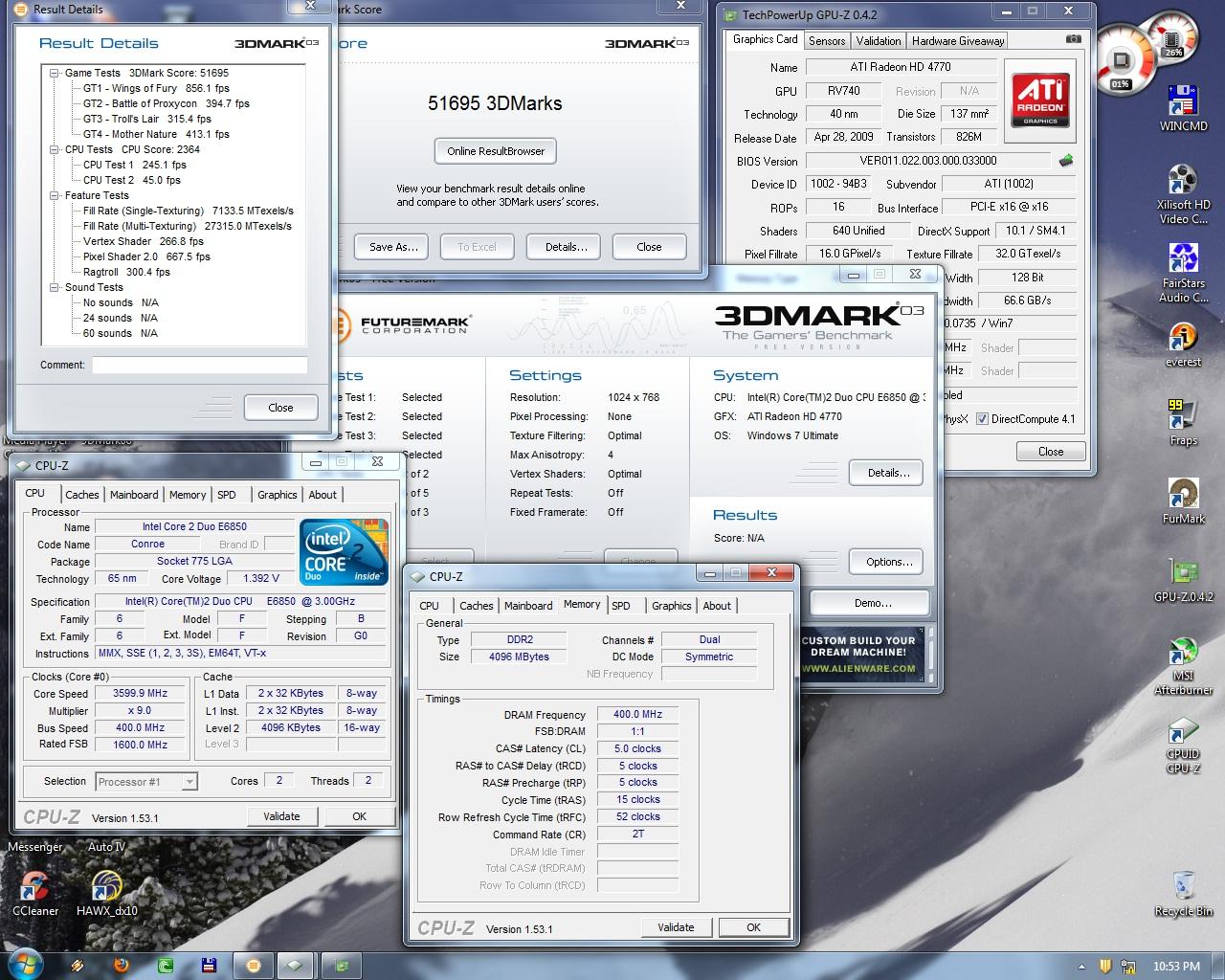The width and height of the screenshot is (1225, 980).
Task: Click Validate in CPU-Z Memory window
Action: click(x=676, y=927)
